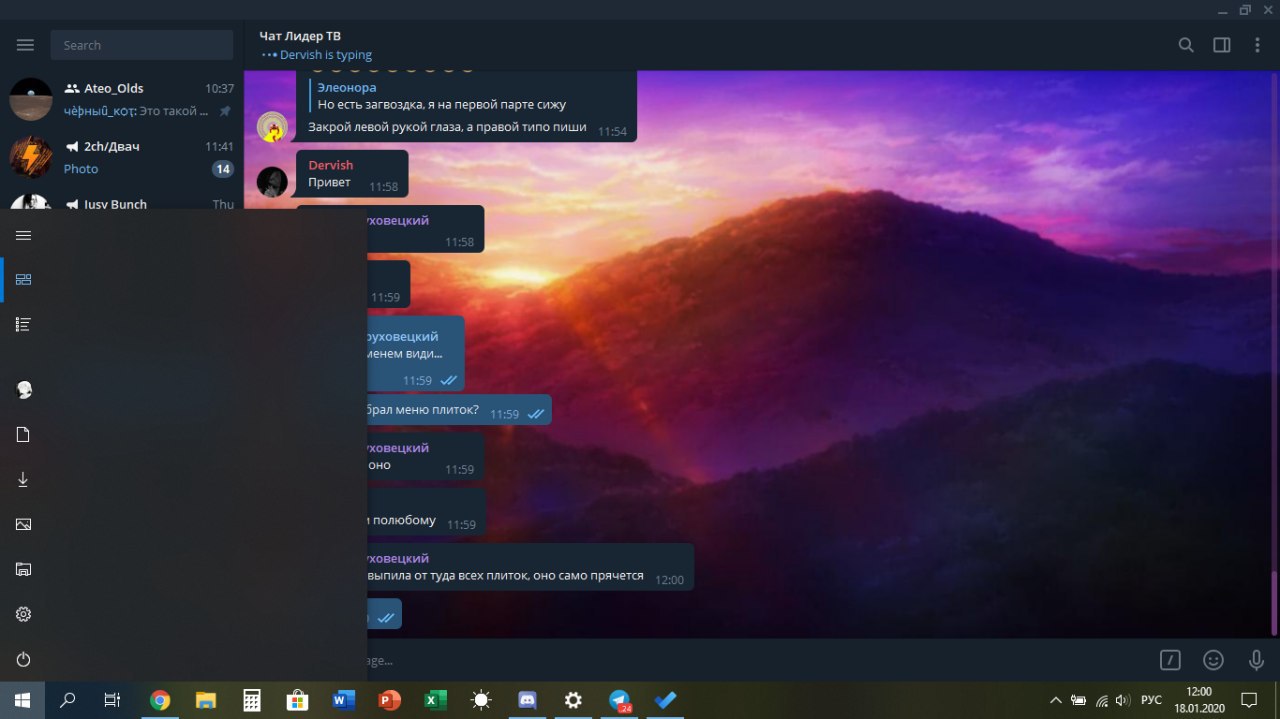Open Dervish's profile from message name

330,165
